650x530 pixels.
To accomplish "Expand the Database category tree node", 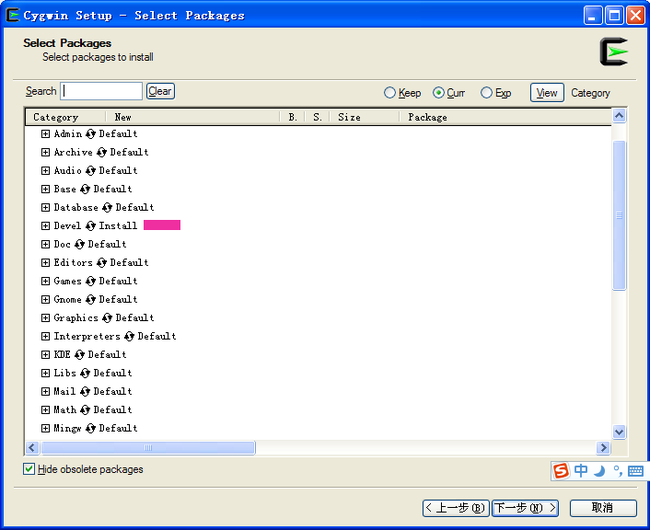I will 46,208.
